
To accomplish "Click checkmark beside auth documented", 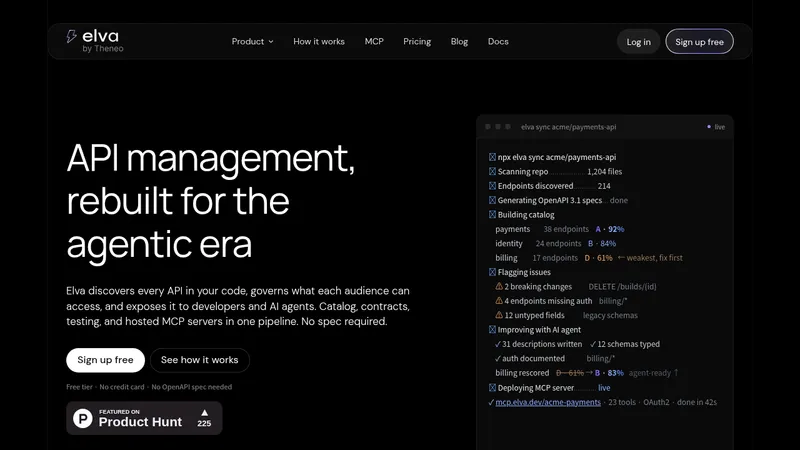I will point(498,359).
